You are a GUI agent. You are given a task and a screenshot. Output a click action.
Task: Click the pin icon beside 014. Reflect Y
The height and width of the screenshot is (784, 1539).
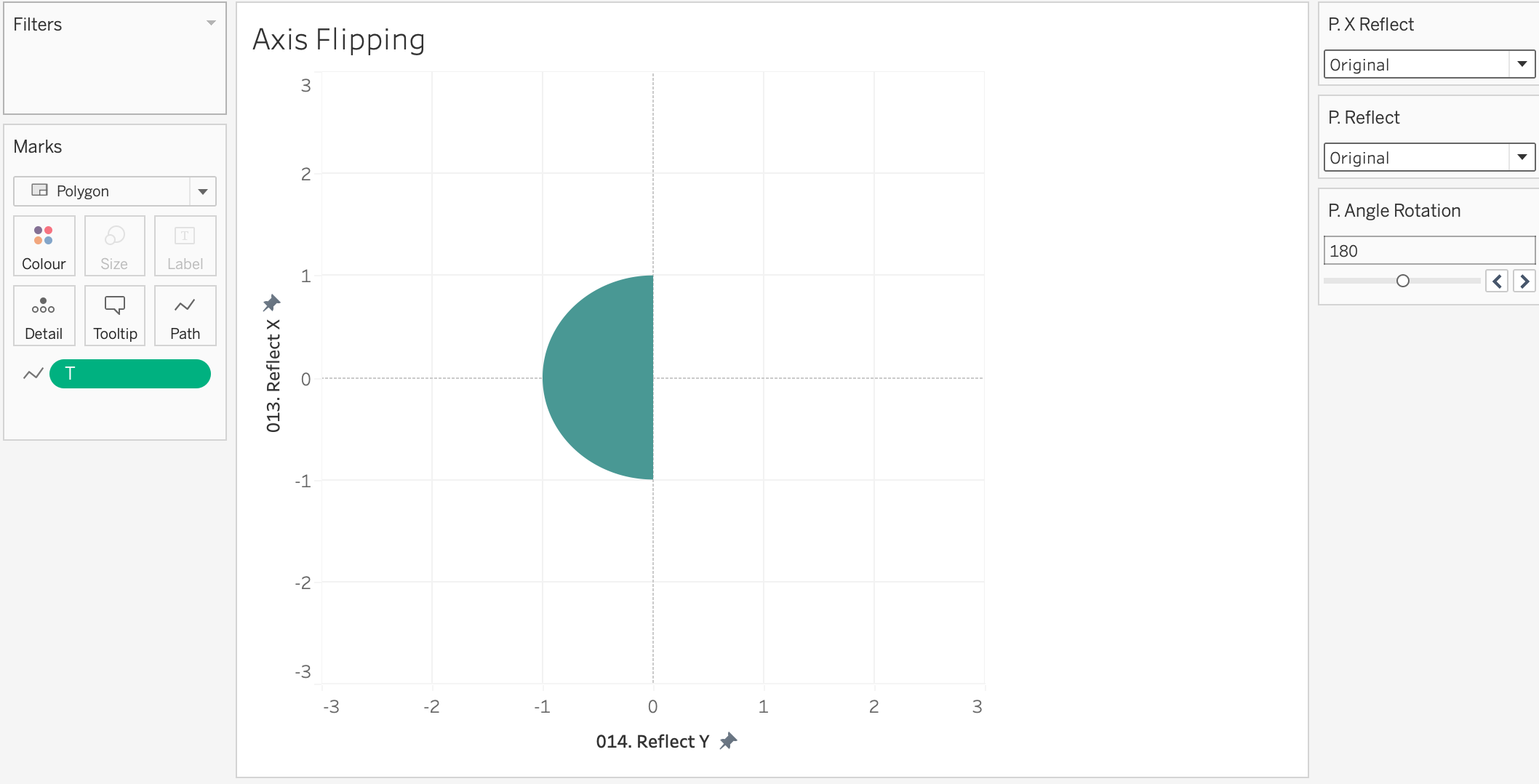click(x=728, y=741)
